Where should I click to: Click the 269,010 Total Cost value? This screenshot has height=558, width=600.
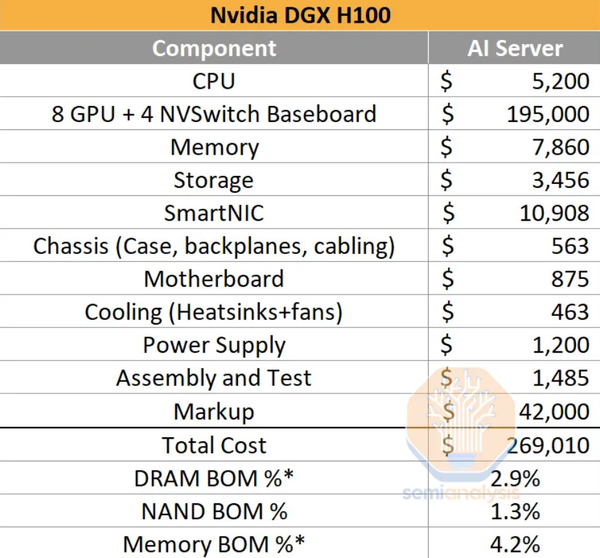[x=547, y=444]
